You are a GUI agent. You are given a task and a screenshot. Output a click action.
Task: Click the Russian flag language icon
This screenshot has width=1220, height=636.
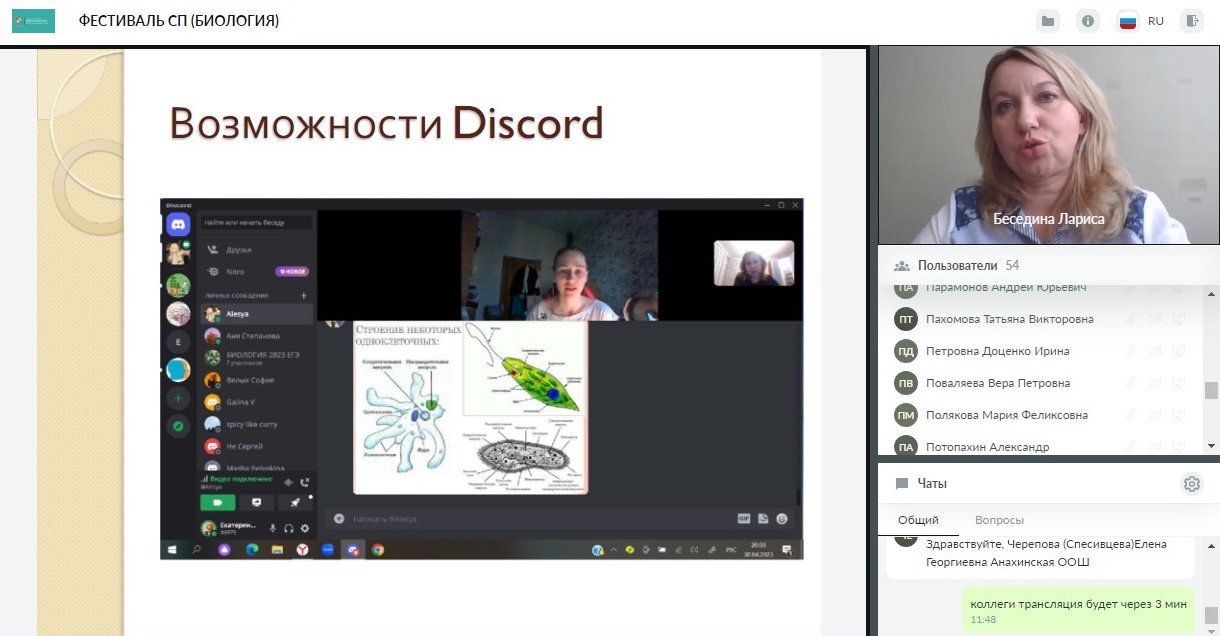(x=1128, y=21)
